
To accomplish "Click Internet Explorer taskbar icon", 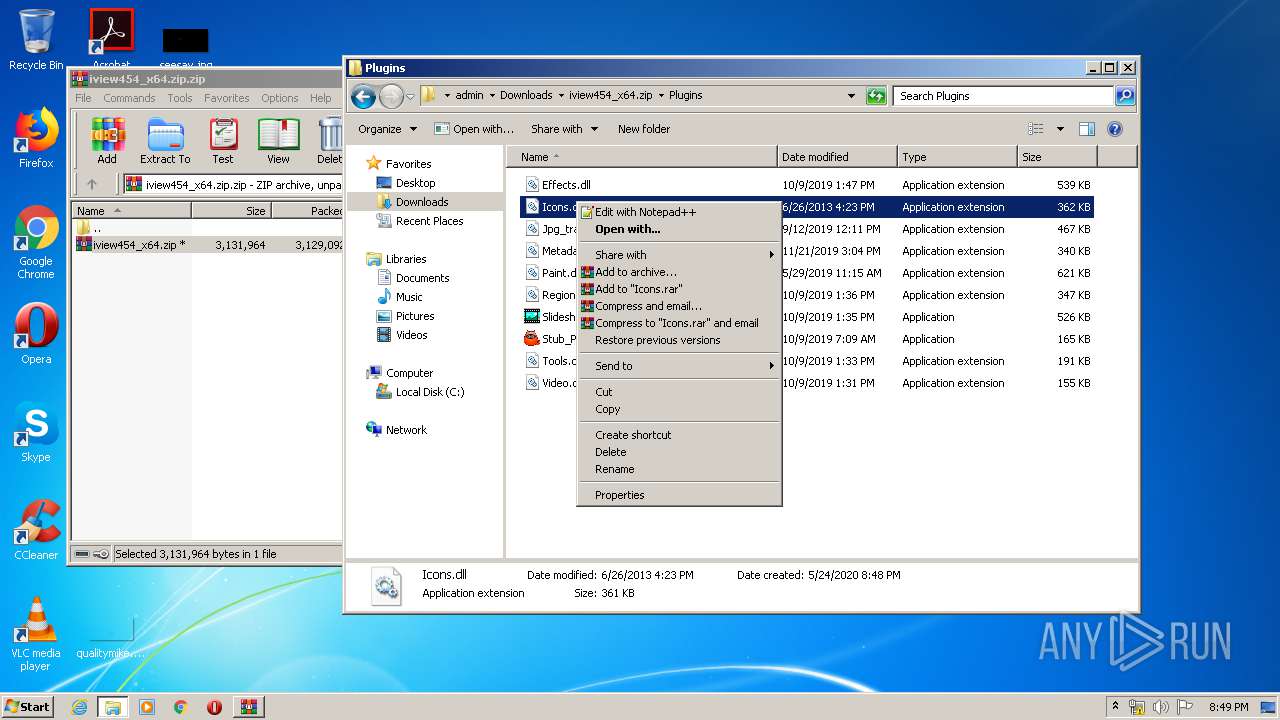I will [x=79, y=707].
